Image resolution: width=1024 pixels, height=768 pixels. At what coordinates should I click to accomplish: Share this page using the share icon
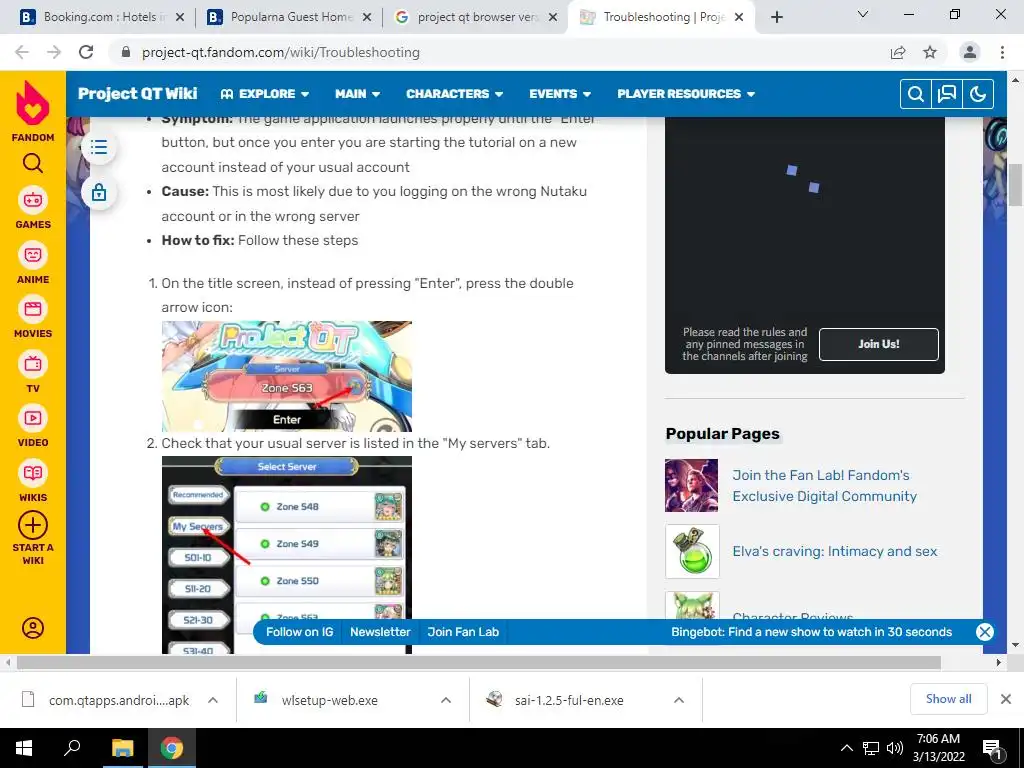click(898, 52)
